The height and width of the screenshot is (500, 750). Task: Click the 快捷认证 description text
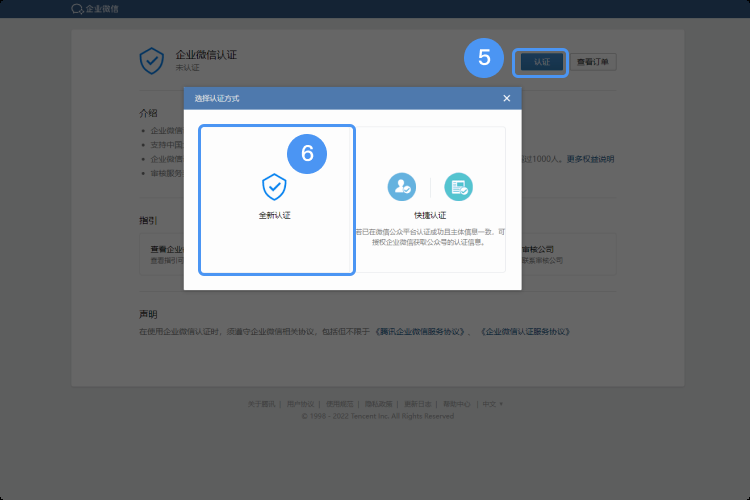[x=430, y=237]
